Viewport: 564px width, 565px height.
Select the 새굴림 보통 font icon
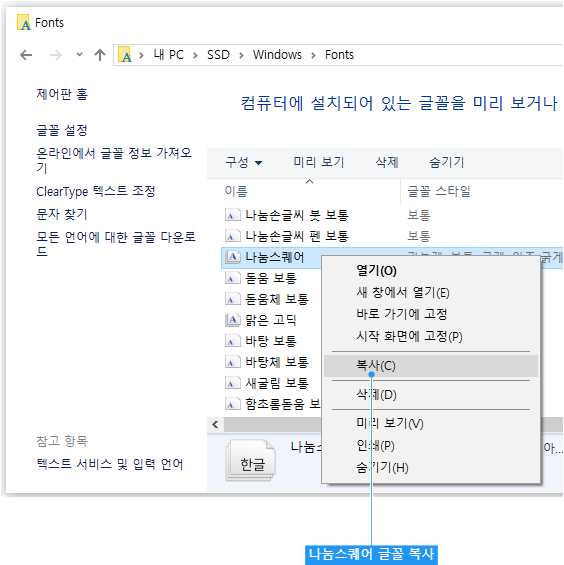tap(232, 383)
